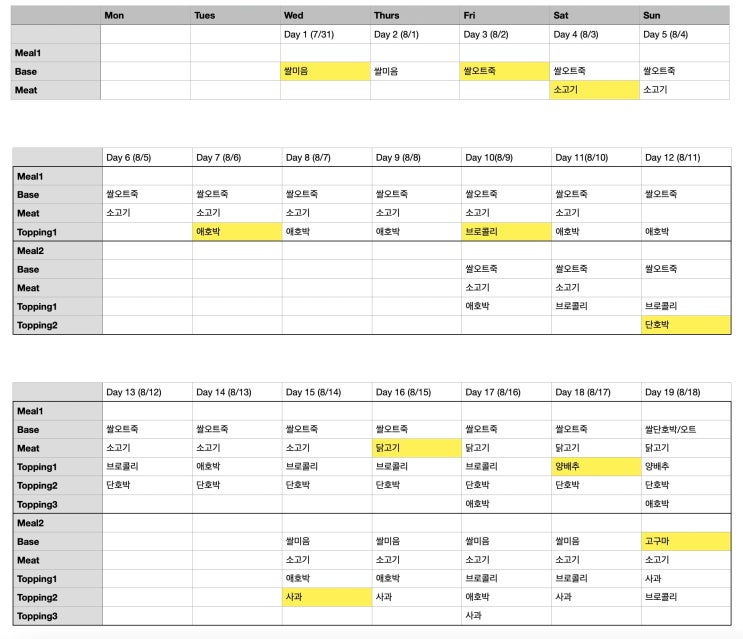The width and height of the screenshot is (743, 639).
Task: Select the yellow 양배추 cell on Day 18
Action: click(596, 467)
